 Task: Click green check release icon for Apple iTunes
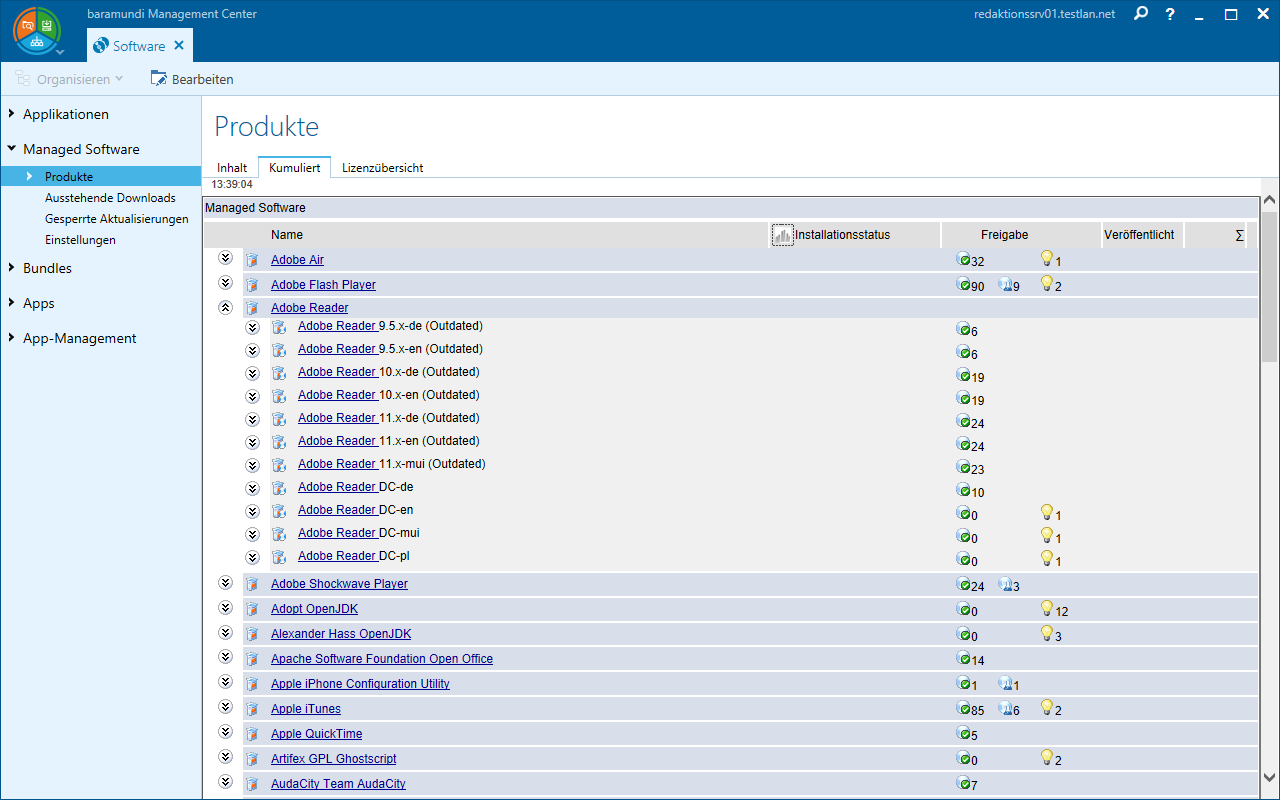[963, 709]
